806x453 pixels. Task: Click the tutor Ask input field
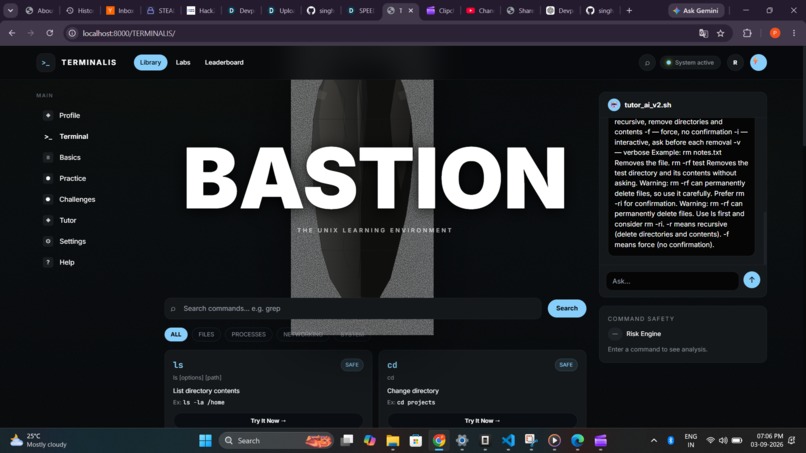[x=672, y=281]
